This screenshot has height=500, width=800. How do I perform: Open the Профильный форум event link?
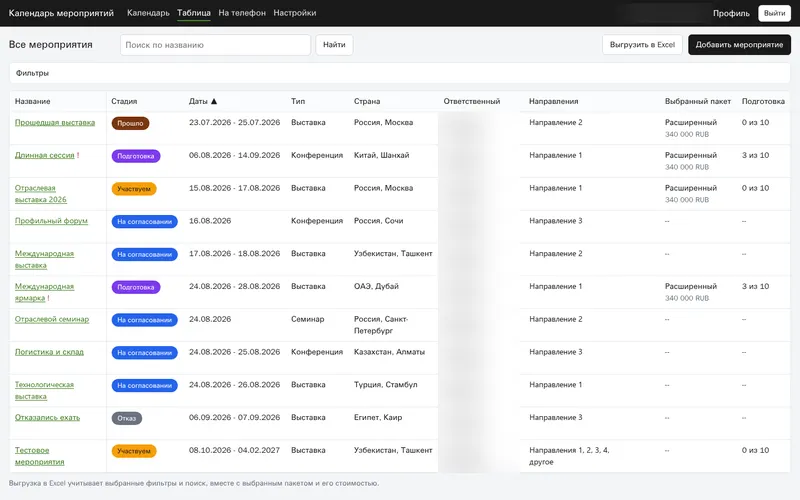point(51,221)
